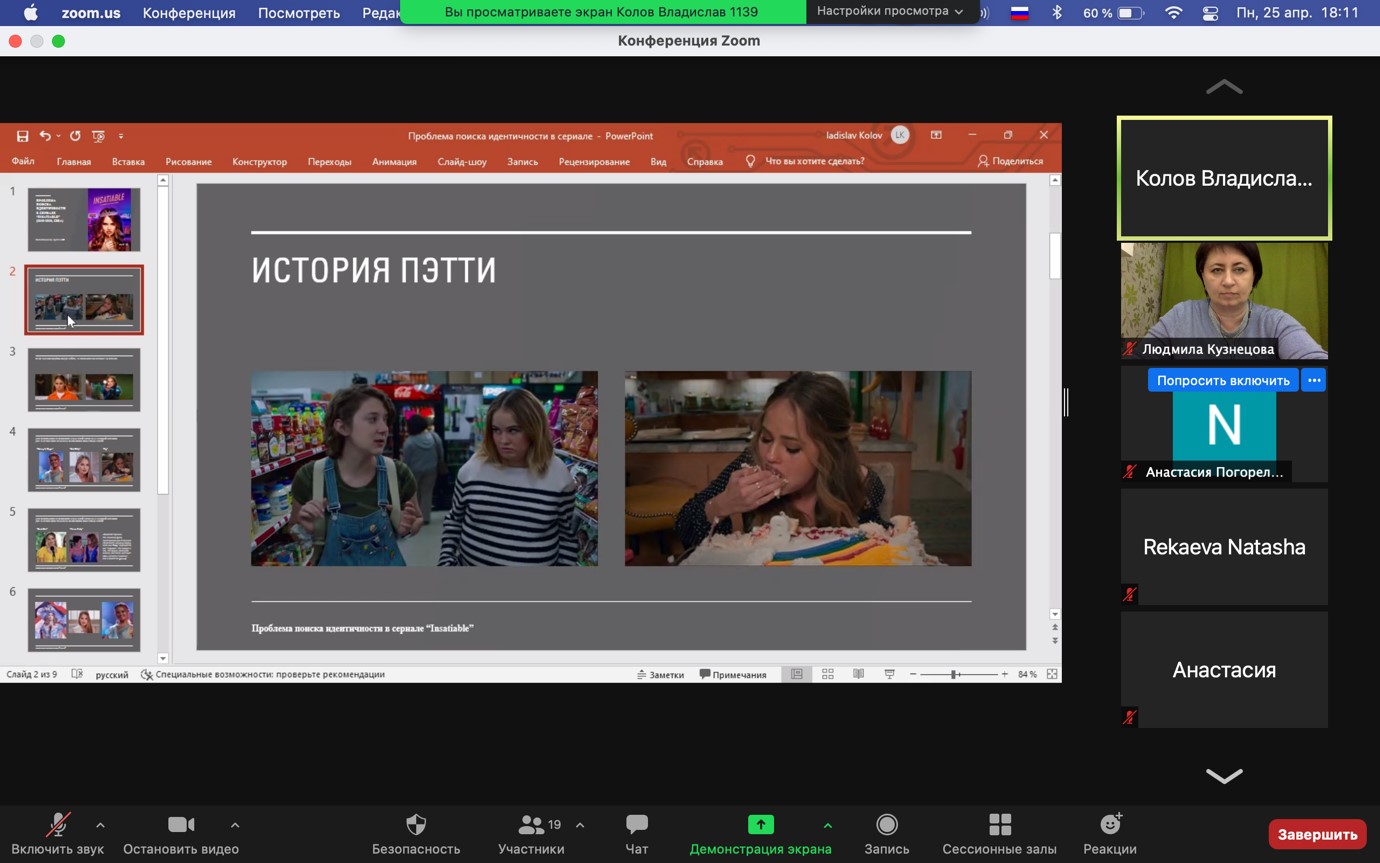Toggle microphone with Включить звук button
Viewport: 1380px width, 863px height.
tap(58, 834)
